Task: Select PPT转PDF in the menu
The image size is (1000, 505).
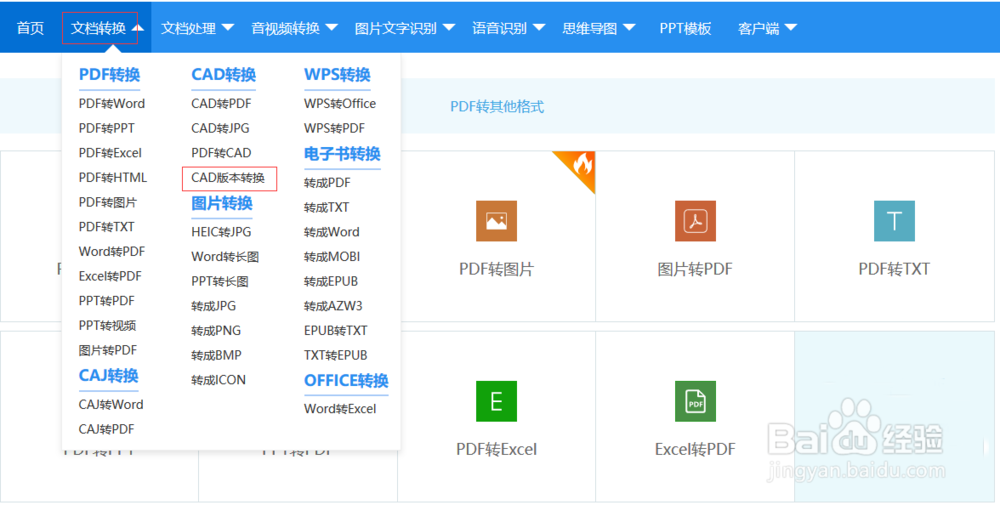Action: click(107, 301)
